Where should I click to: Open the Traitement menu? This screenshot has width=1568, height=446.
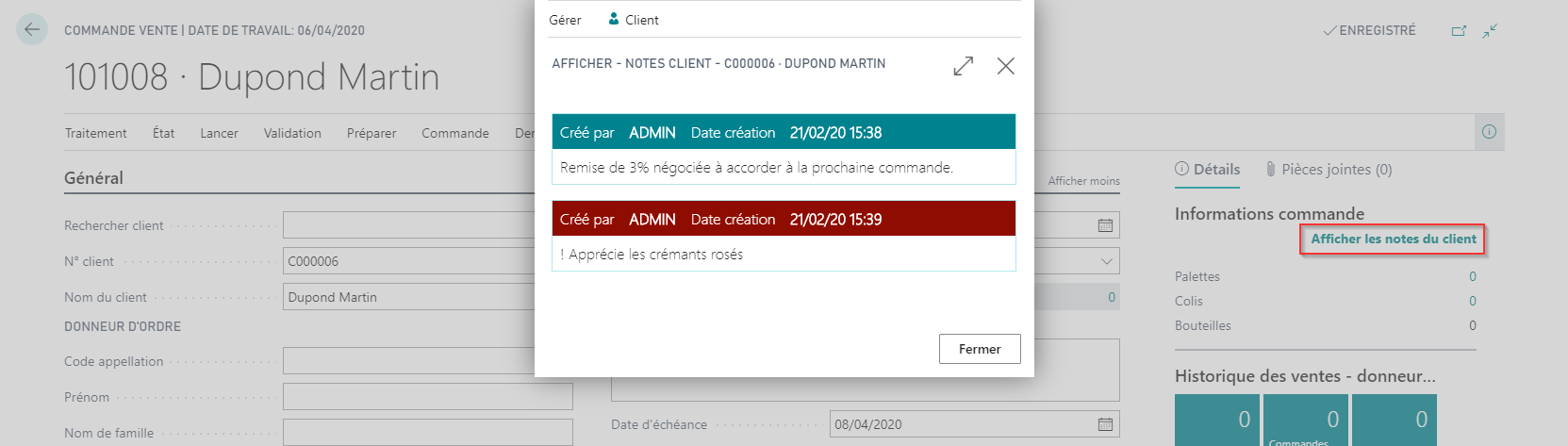[95, 133]
